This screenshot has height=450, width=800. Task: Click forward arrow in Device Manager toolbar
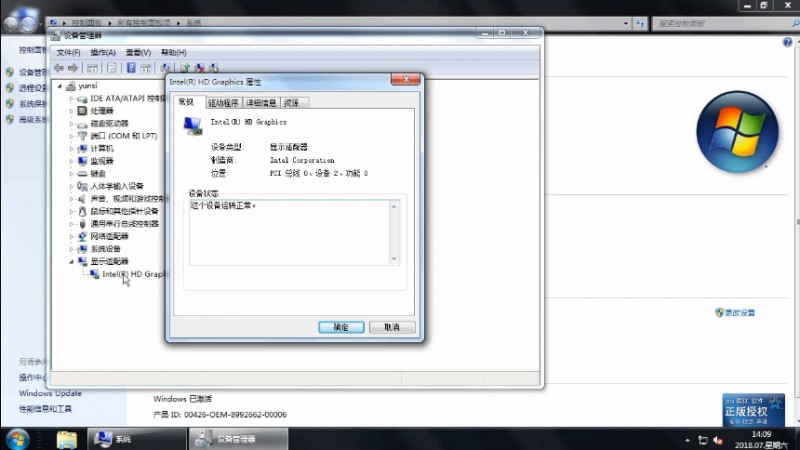coord(73,68)
